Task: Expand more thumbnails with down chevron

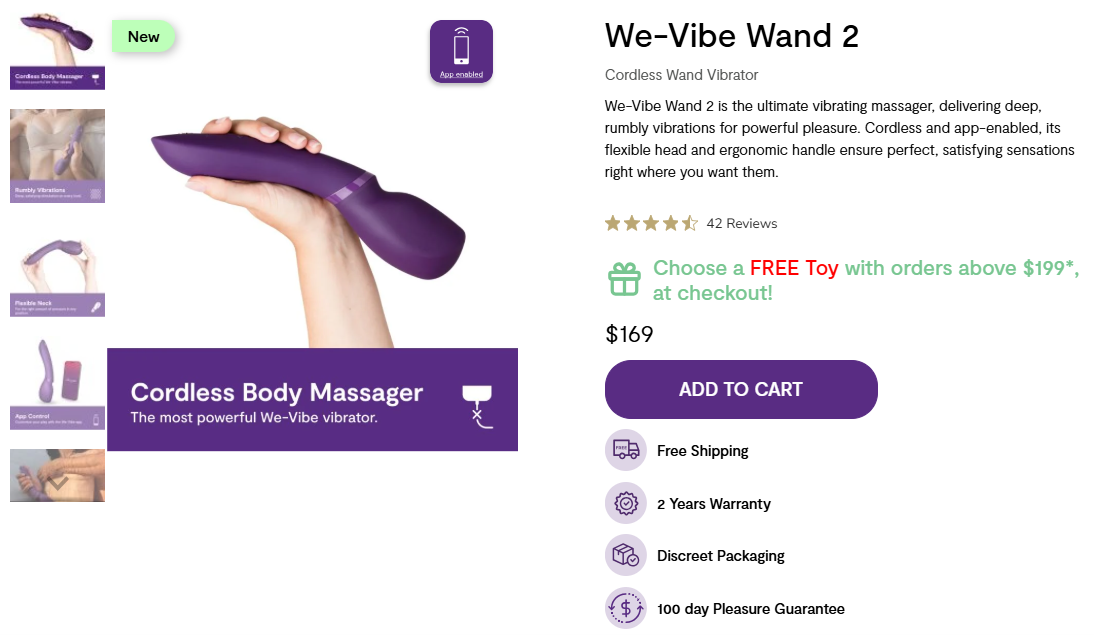Action: click(57, 483)
